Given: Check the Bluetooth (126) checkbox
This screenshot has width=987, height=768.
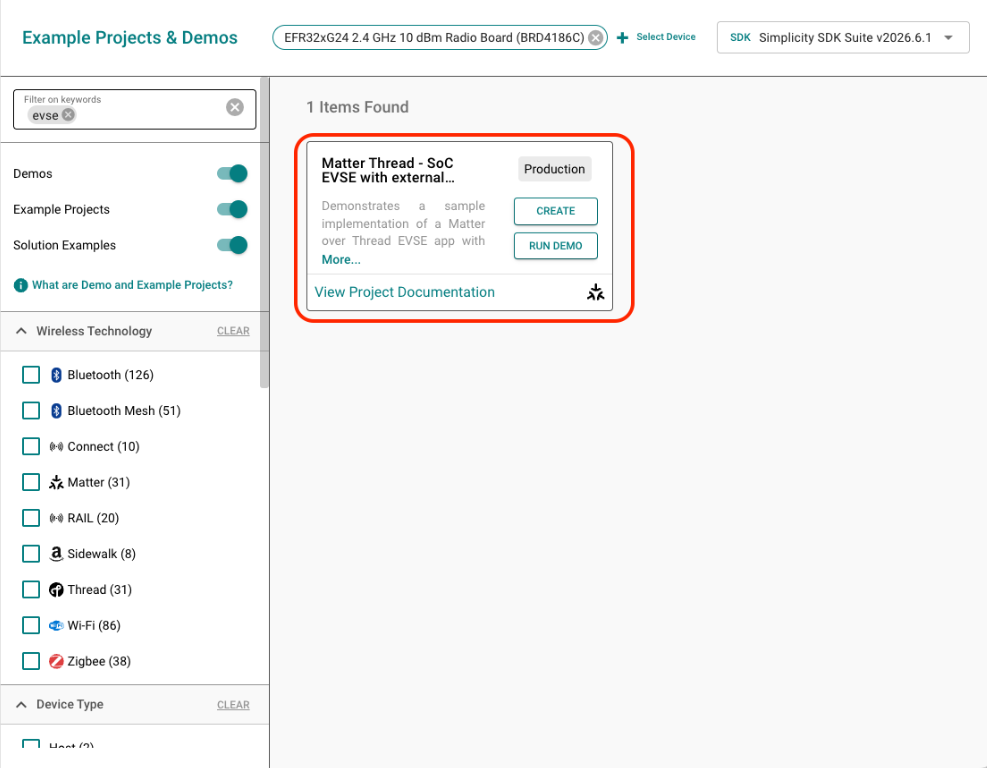Looking at the screenshot, I should click(x=31, y=375).
